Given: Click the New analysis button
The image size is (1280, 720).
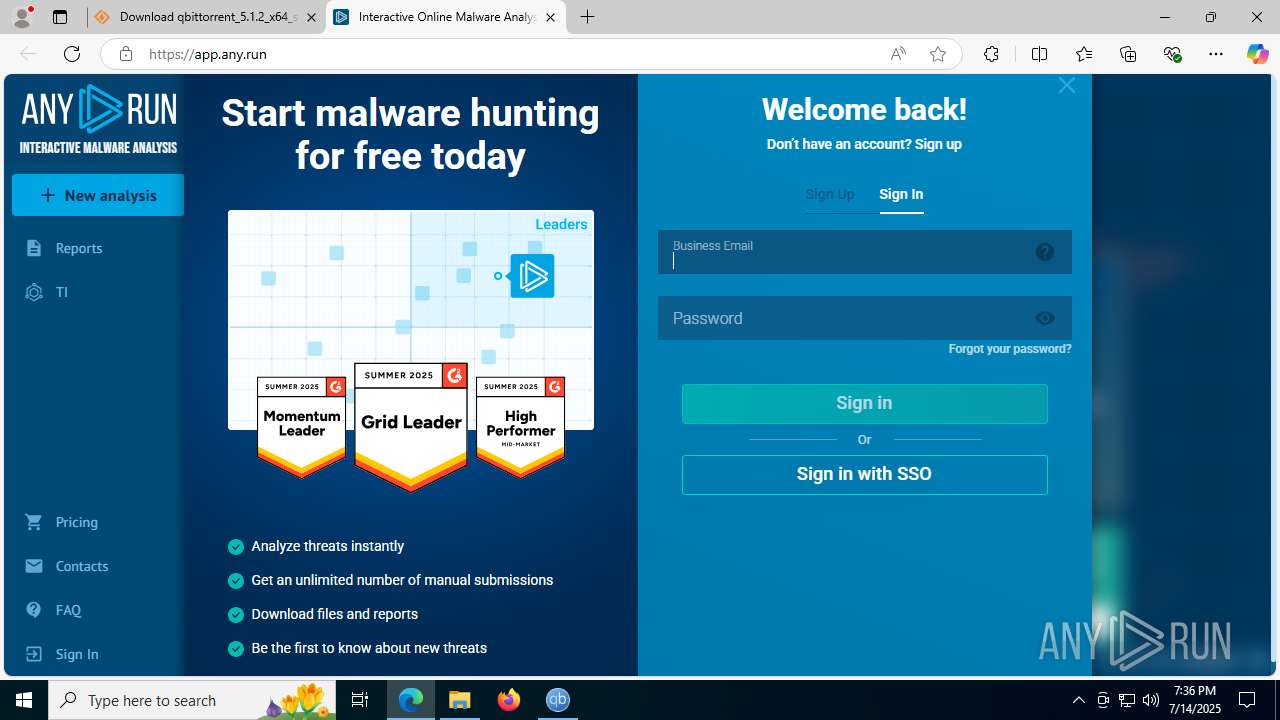Looking at the screenshot, I should pyautogui.click(x=98, y=195).
